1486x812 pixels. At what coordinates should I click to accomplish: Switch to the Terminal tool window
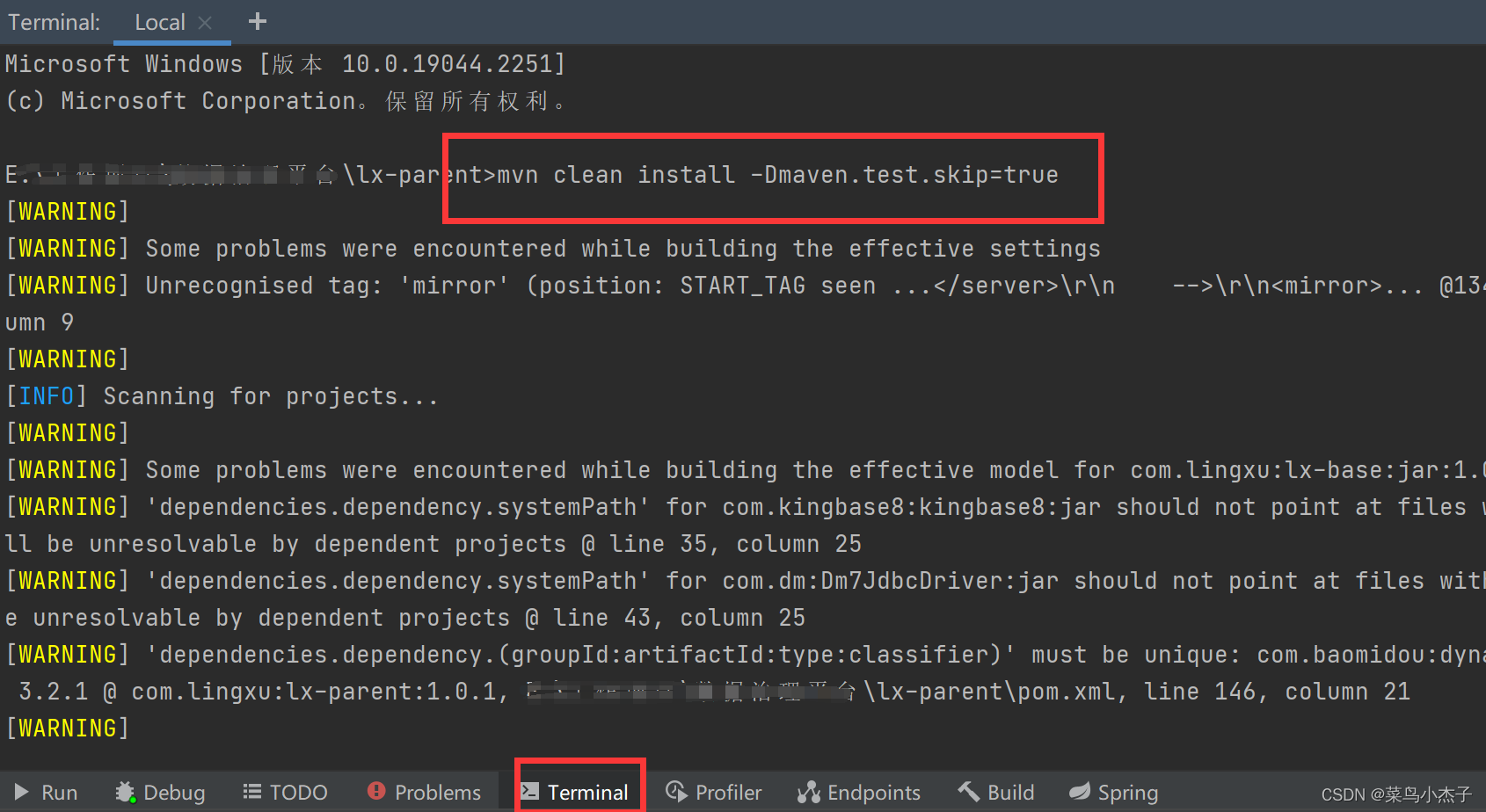pyautogui.click(x=576, y=793)
